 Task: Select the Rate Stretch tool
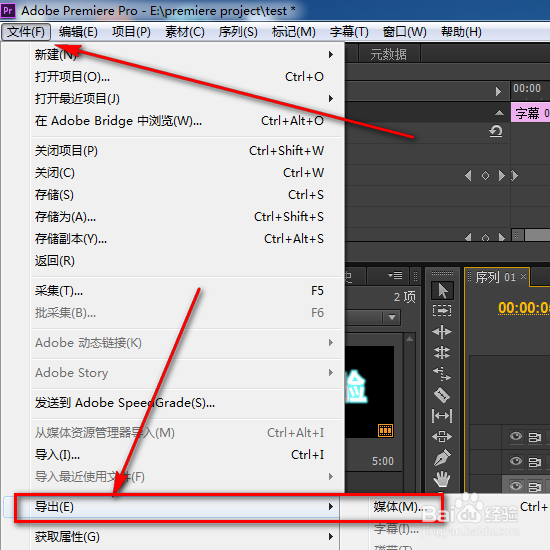click(x=442, y=374)
